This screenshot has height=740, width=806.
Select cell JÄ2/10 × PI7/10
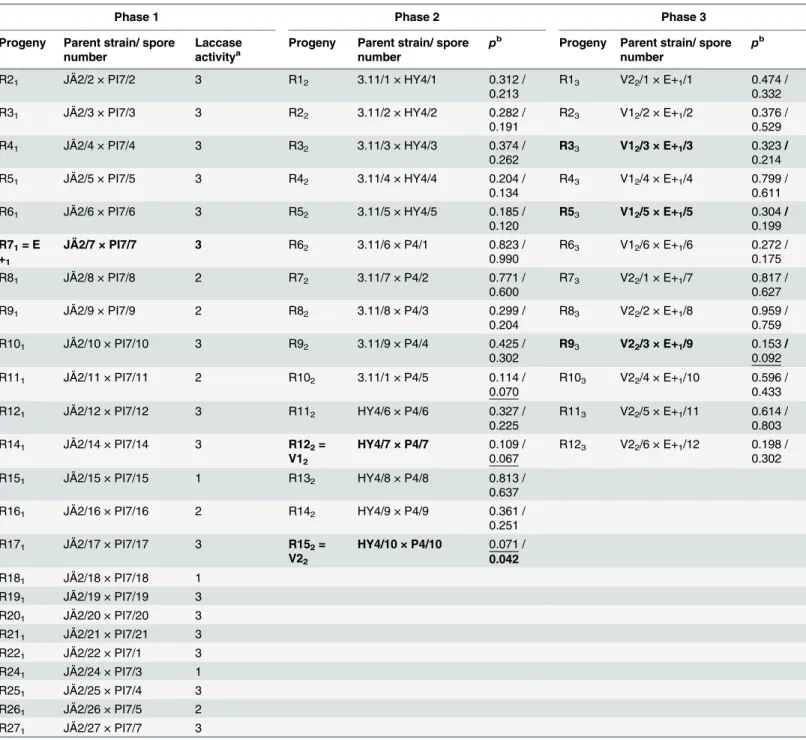point(106,344)
